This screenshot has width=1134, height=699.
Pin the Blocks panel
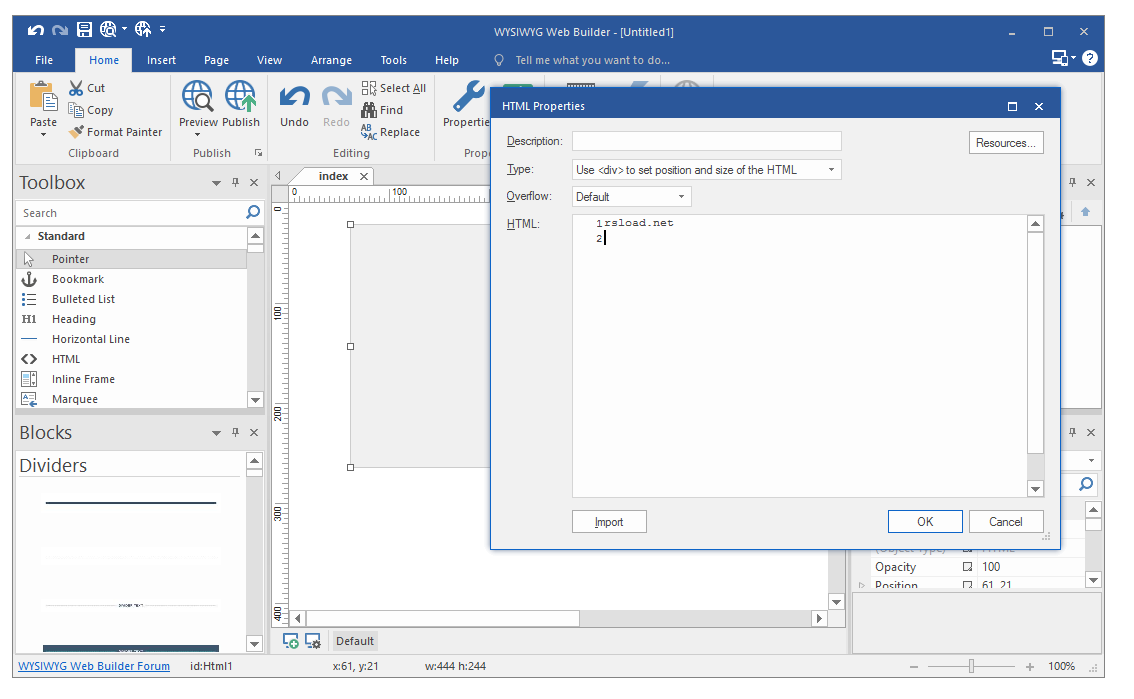click(x=235, y=432)
